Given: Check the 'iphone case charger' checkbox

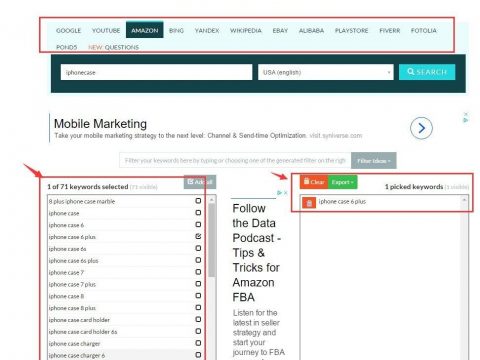Looking at the screenshot, I should pos(198,343).
